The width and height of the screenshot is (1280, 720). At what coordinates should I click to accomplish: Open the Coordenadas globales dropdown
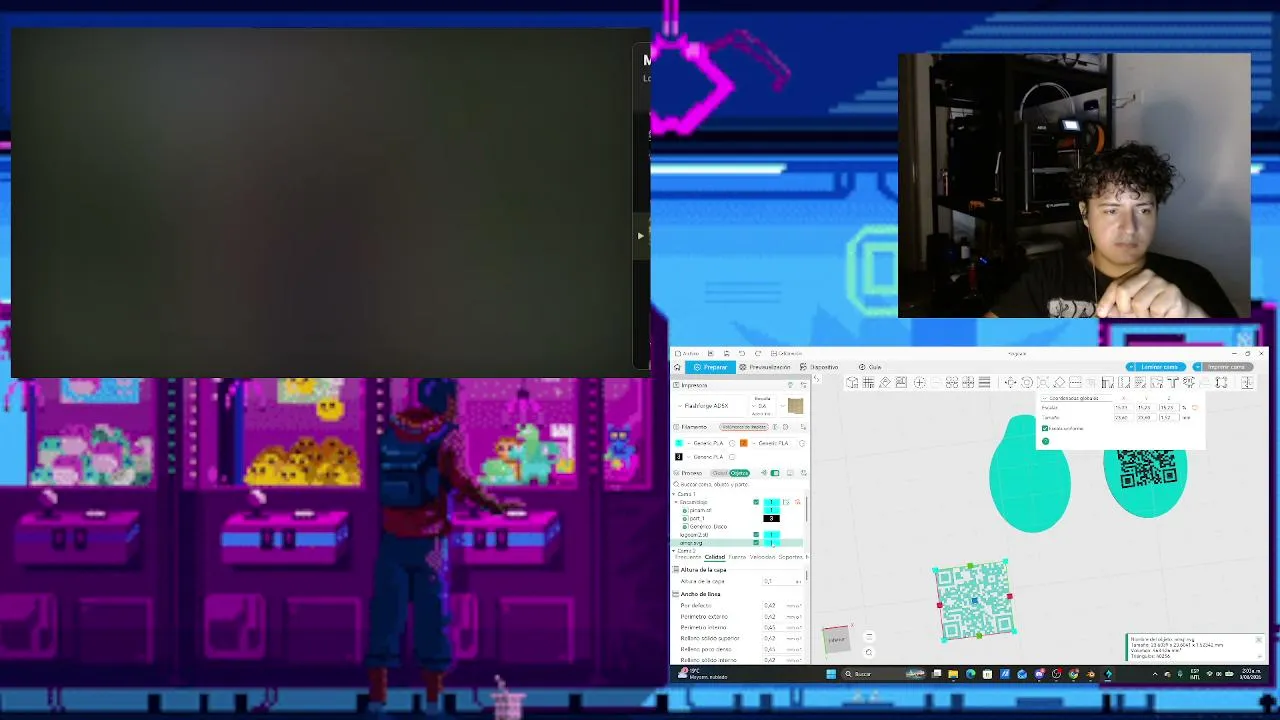(x=1078, y=398)
